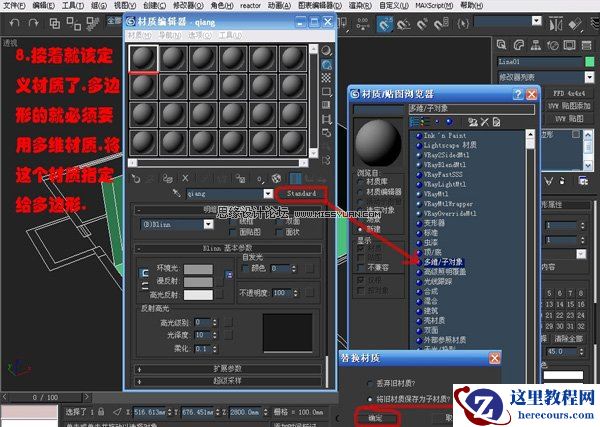
Task: Click the Standard material type button
Action: click(x=302, y=194)
